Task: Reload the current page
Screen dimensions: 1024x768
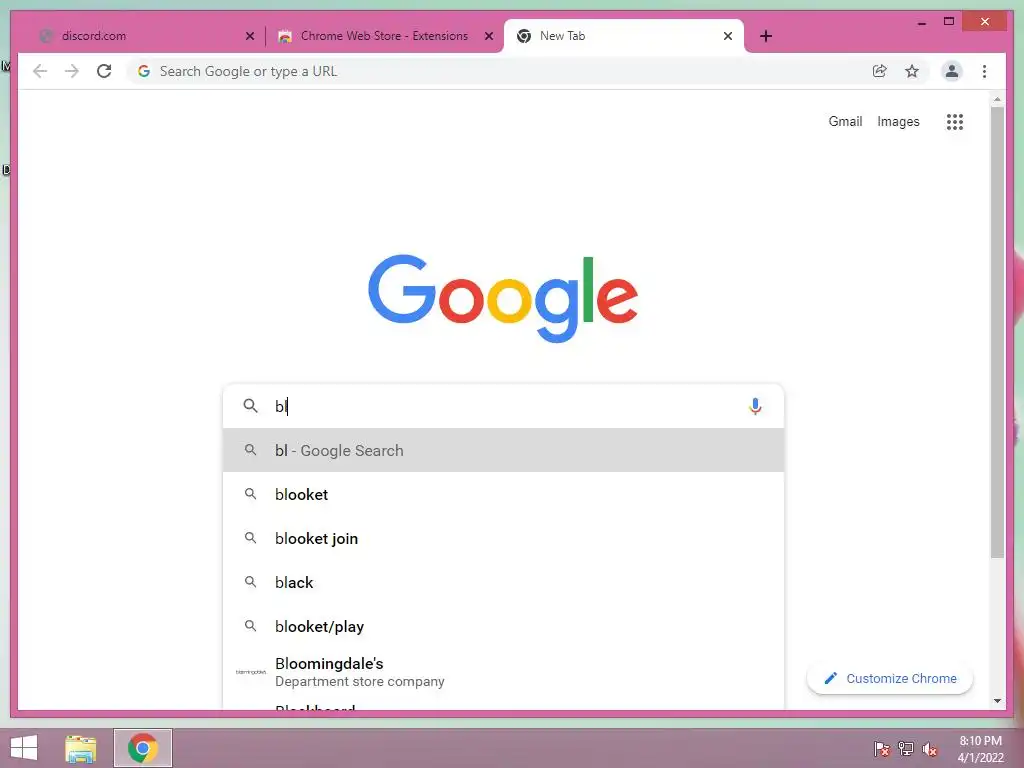Action: (x=104, y=71)
